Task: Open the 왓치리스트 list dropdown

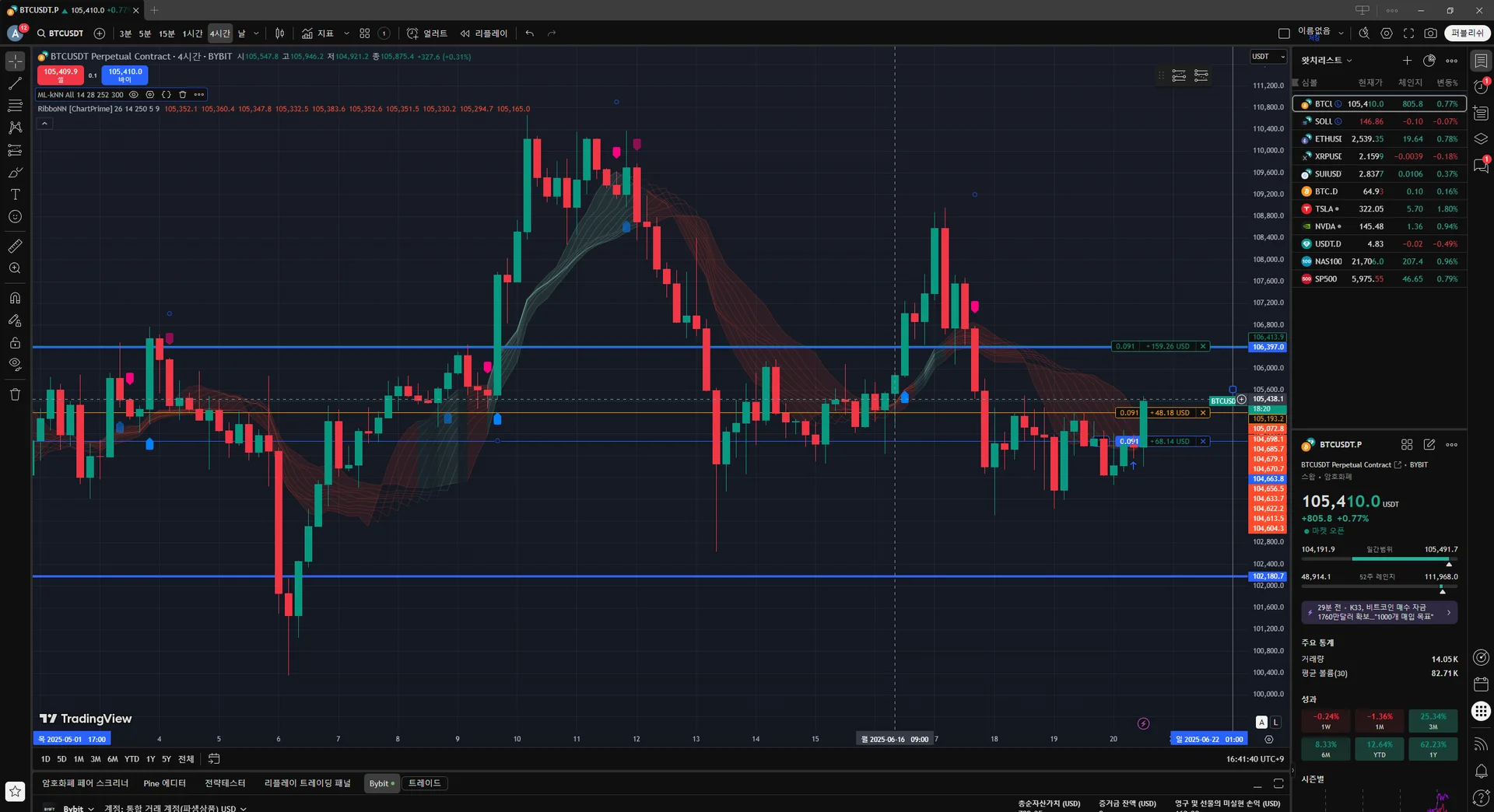Action: coord(1327,61)
